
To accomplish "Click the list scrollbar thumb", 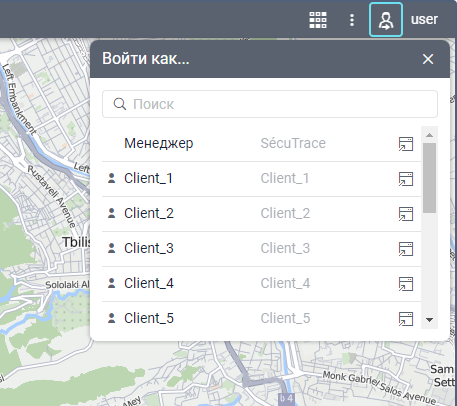I will click(429, 178).
